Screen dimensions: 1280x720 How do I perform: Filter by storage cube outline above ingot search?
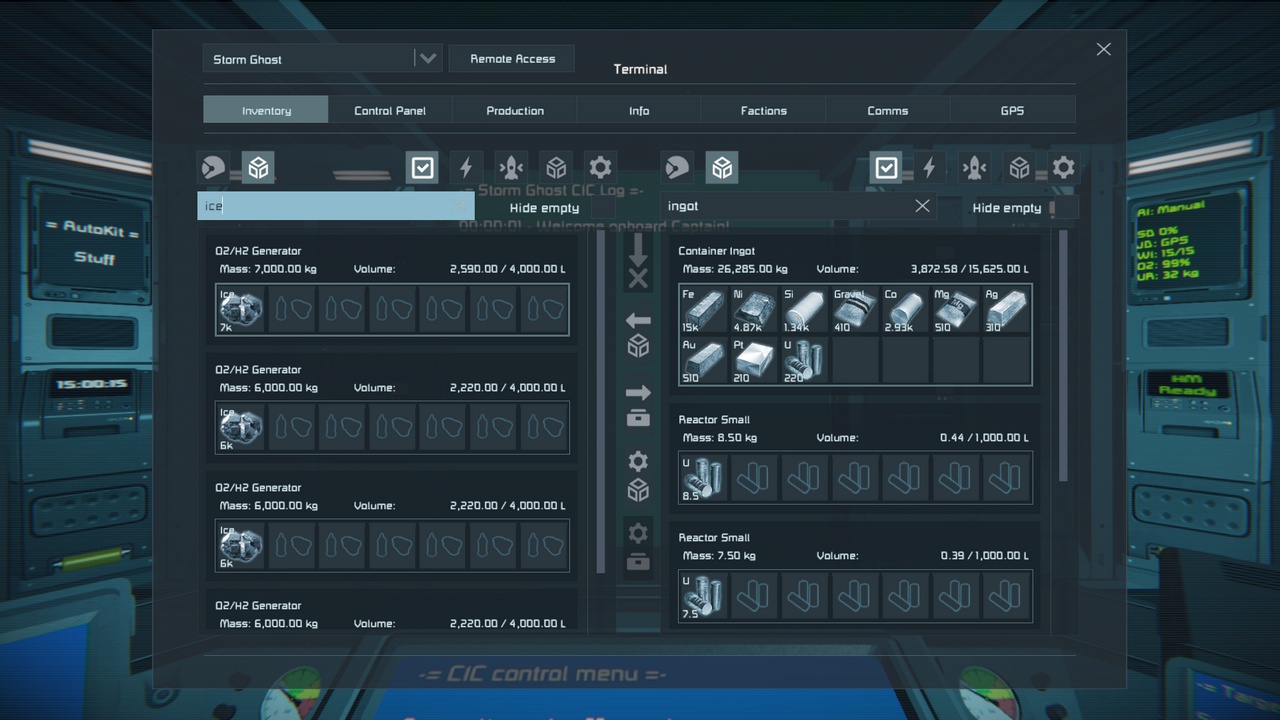[x=1019, y=167]
